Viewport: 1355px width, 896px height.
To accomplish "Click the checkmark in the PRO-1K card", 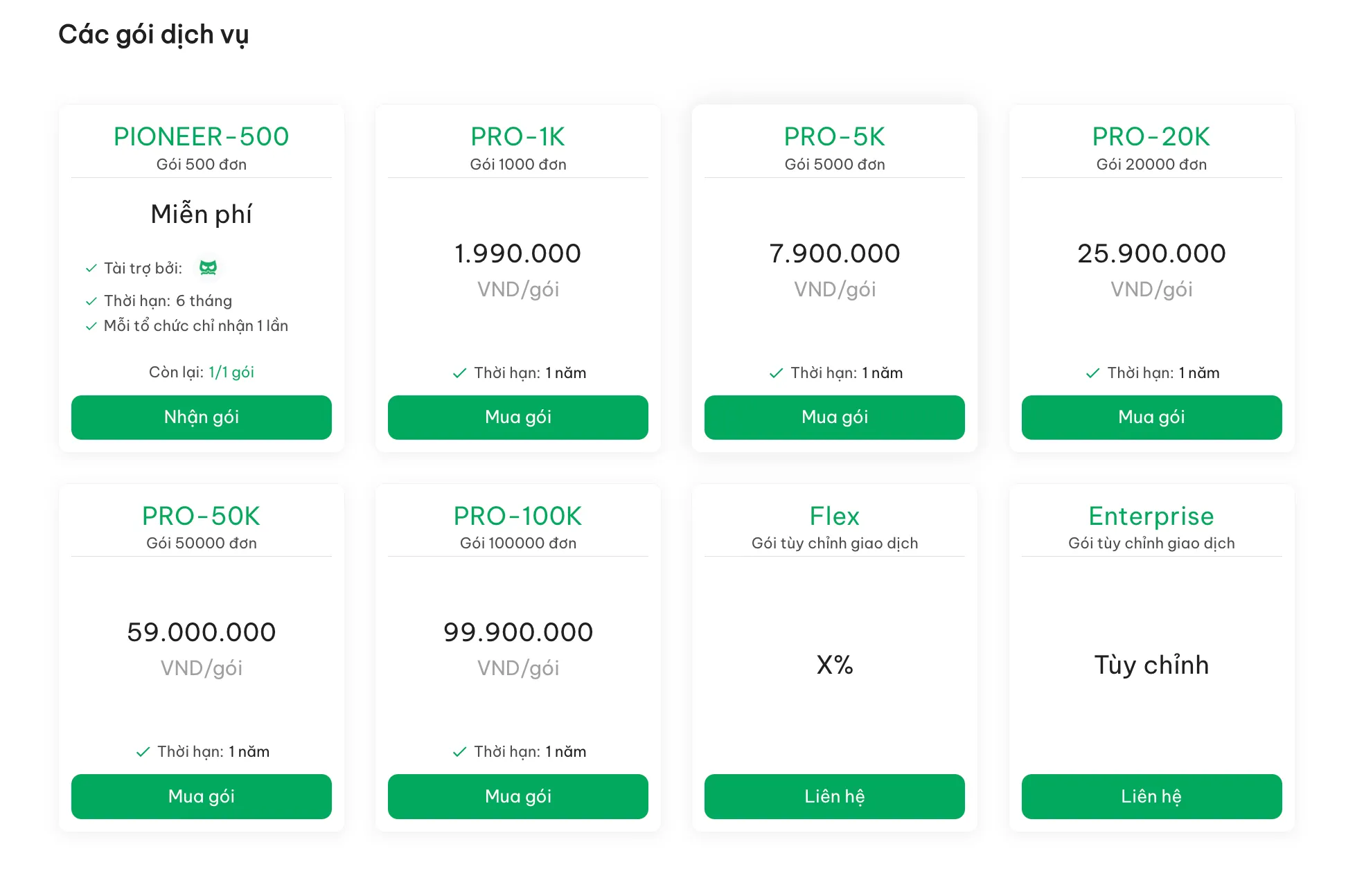I will click(459, 373).
